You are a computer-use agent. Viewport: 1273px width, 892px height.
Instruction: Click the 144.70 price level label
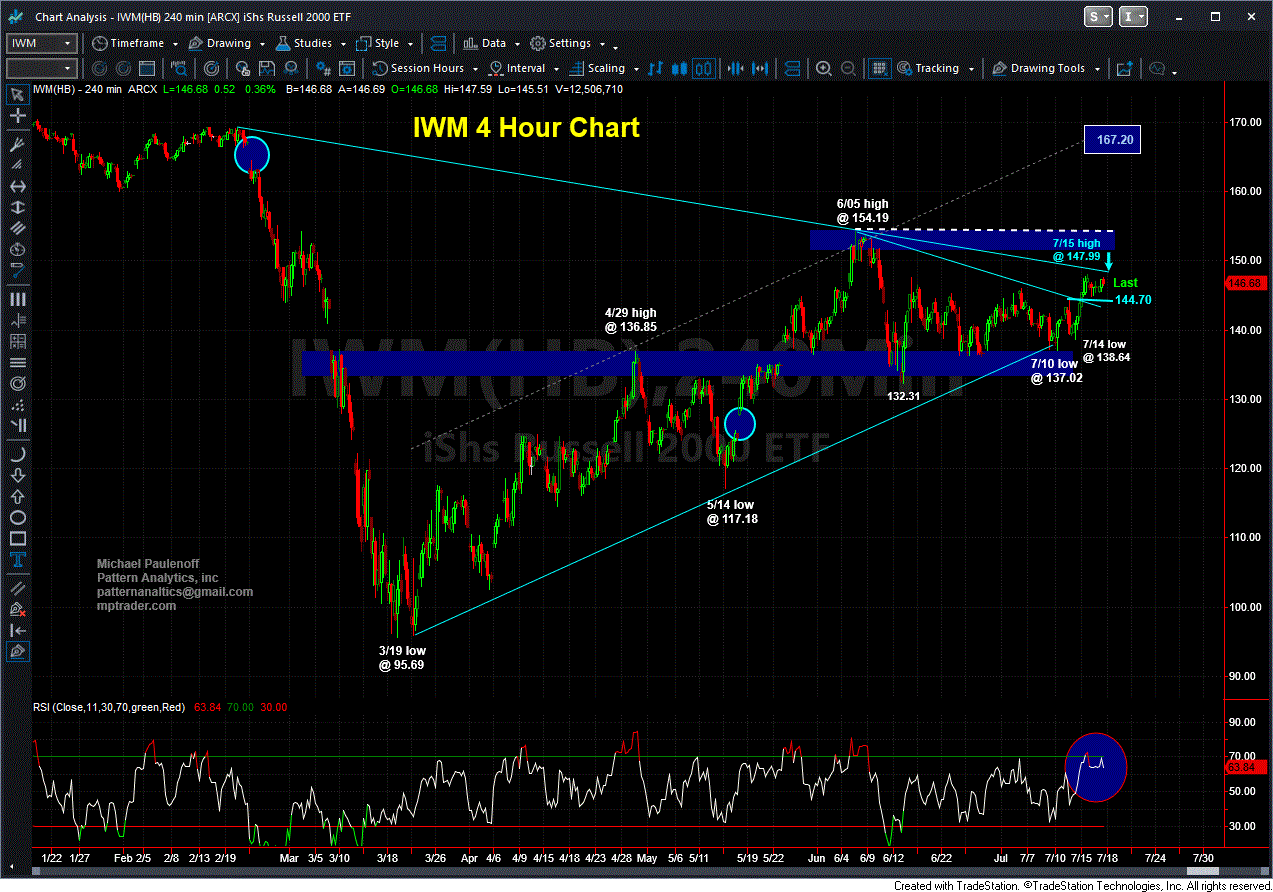(x=1133, y=299)
